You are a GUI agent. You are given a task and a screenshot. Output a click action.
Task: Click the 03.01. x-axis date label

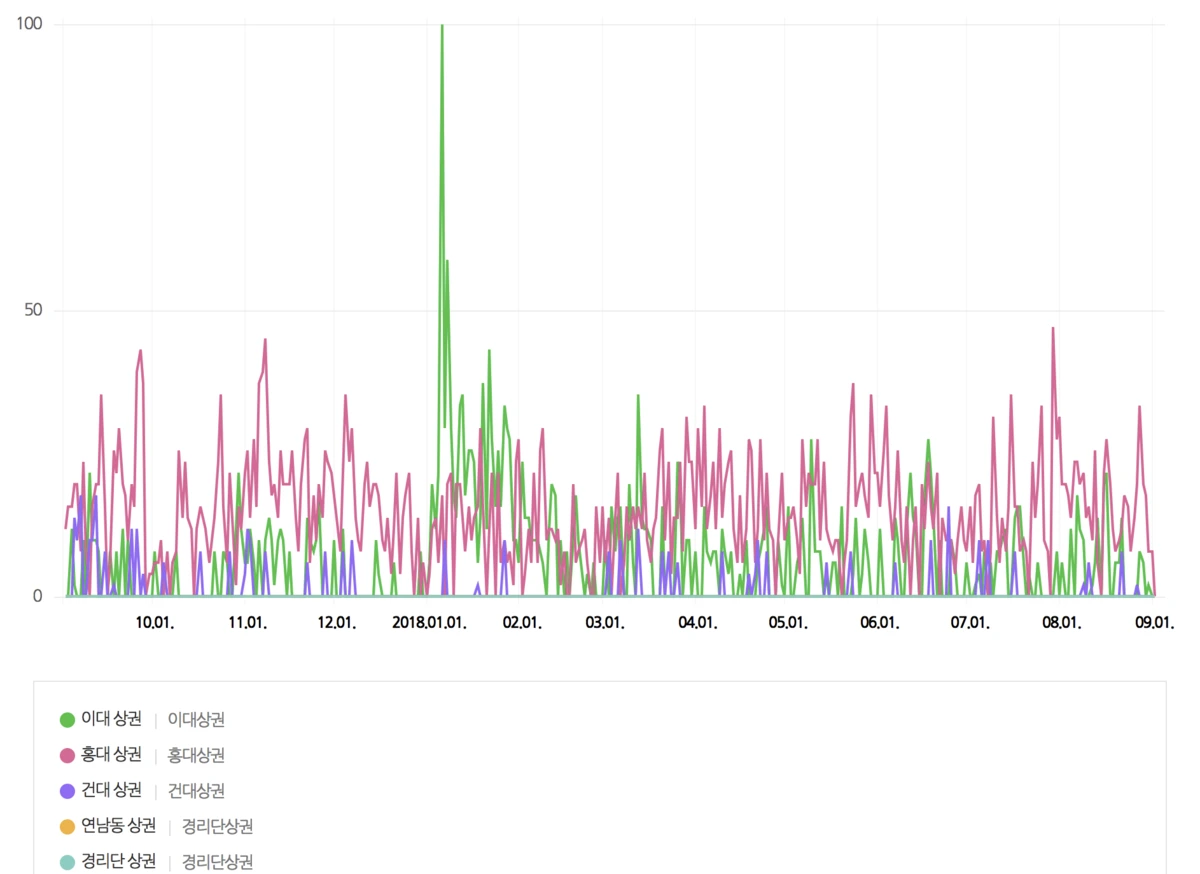coord(605,622)
